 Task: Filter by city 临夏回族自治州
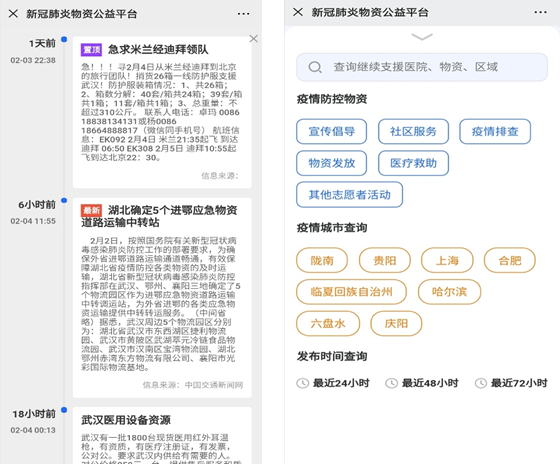pyautogui.click(x=351, y=292)
